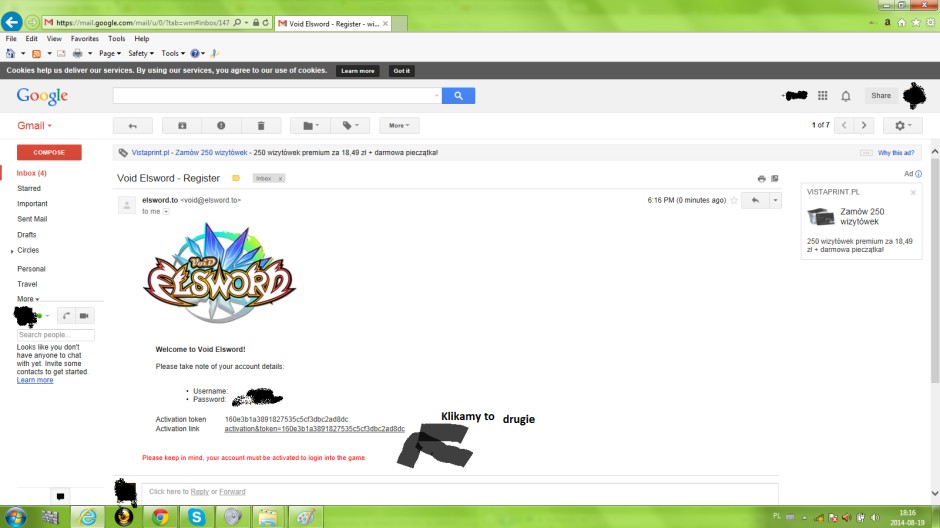Open Google Chrome from the taskbar
This screenshot has height=528, width=940.
point(160,517)
